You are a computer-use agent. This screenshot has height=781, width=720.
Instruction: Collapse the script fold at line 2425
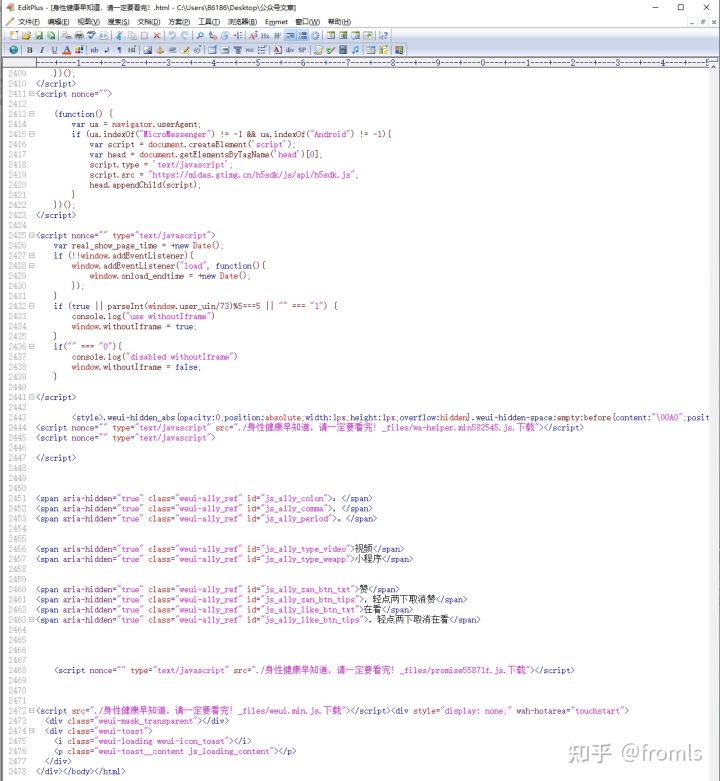tap(32, 235)
